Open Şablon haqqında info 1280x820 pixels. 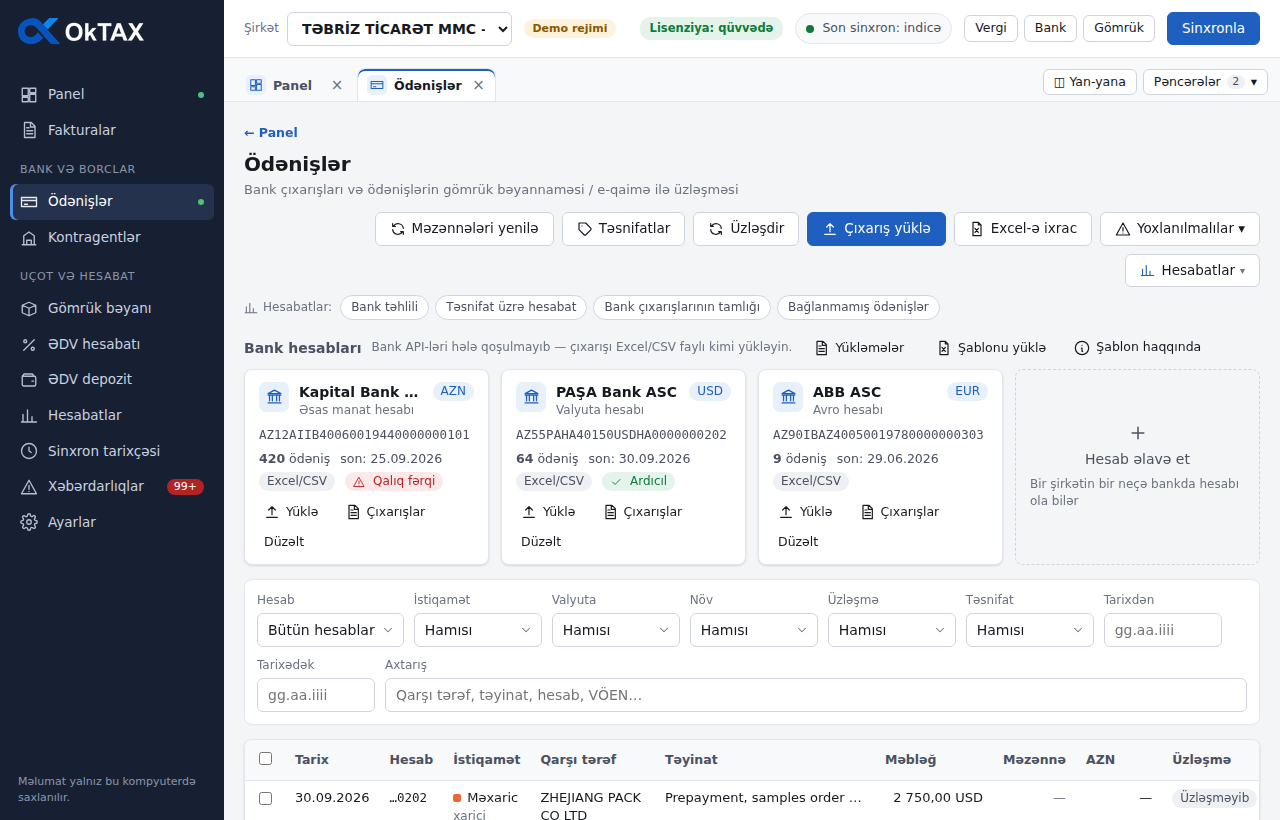pyautogui.click(x=1137, y=347)
